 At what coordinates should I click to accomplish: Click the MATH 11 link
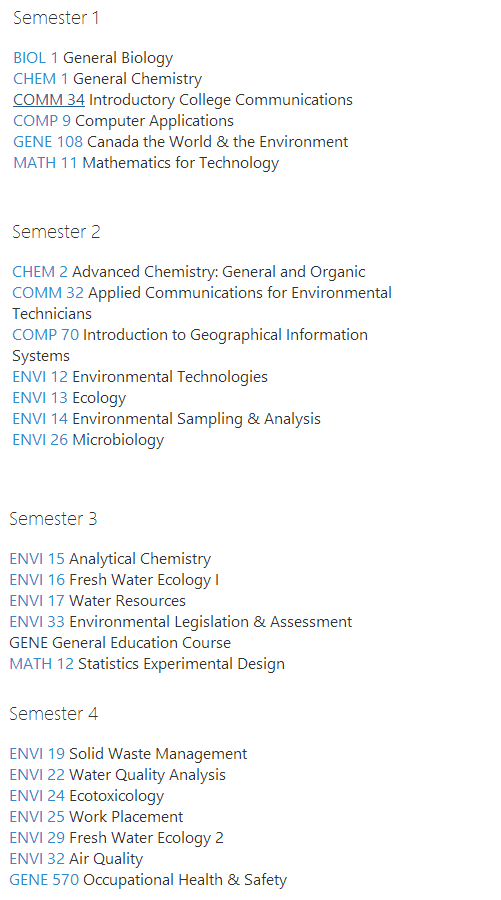point(45,163)
